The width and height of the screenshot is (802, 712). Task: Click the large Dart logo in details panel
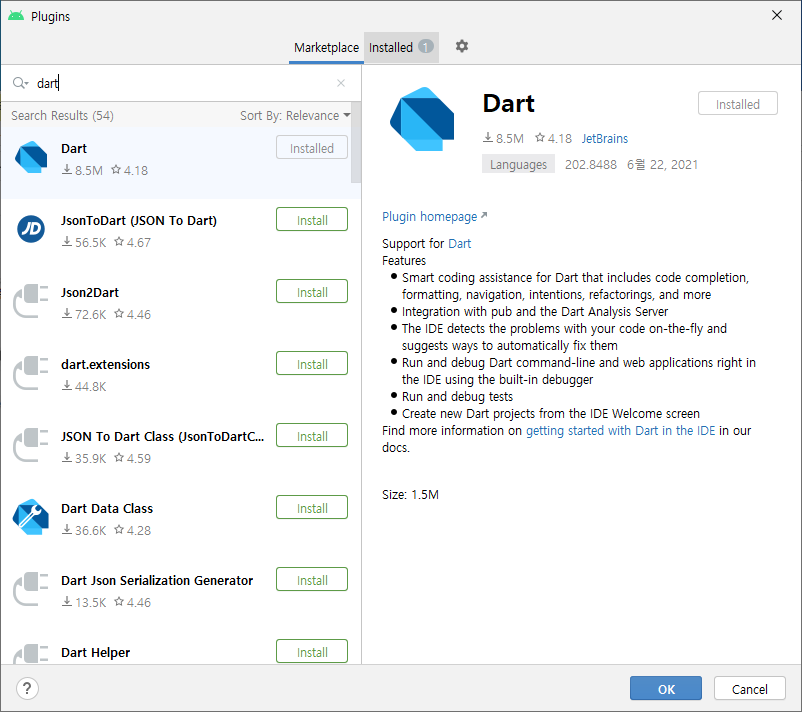422,119
